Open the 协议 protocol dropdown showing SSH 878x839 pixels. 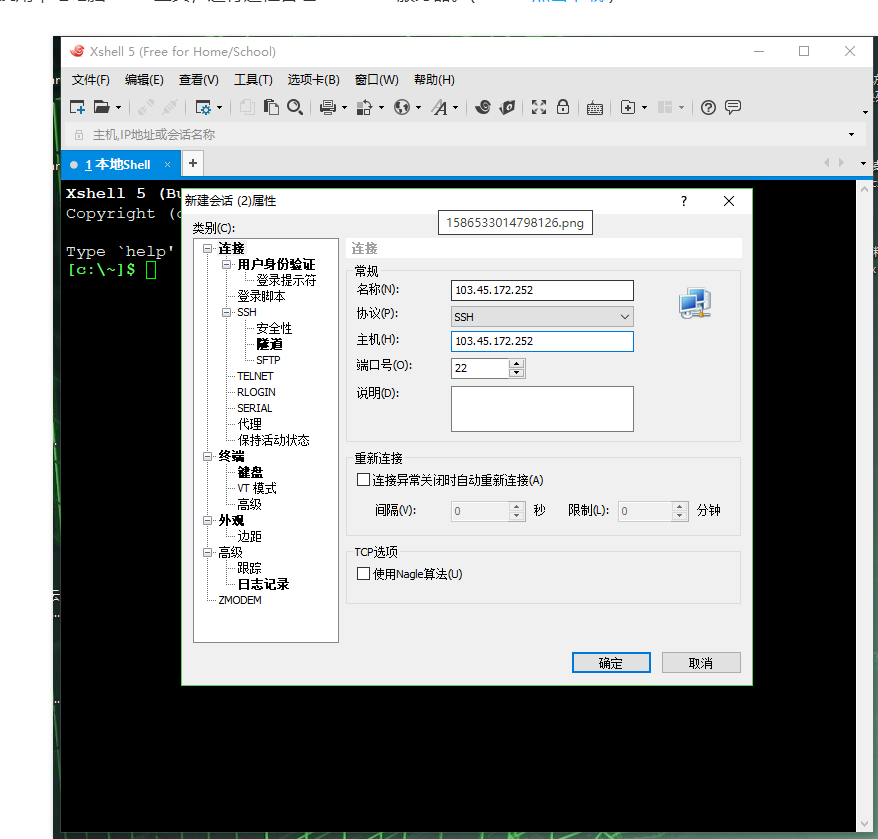(542, 317)
